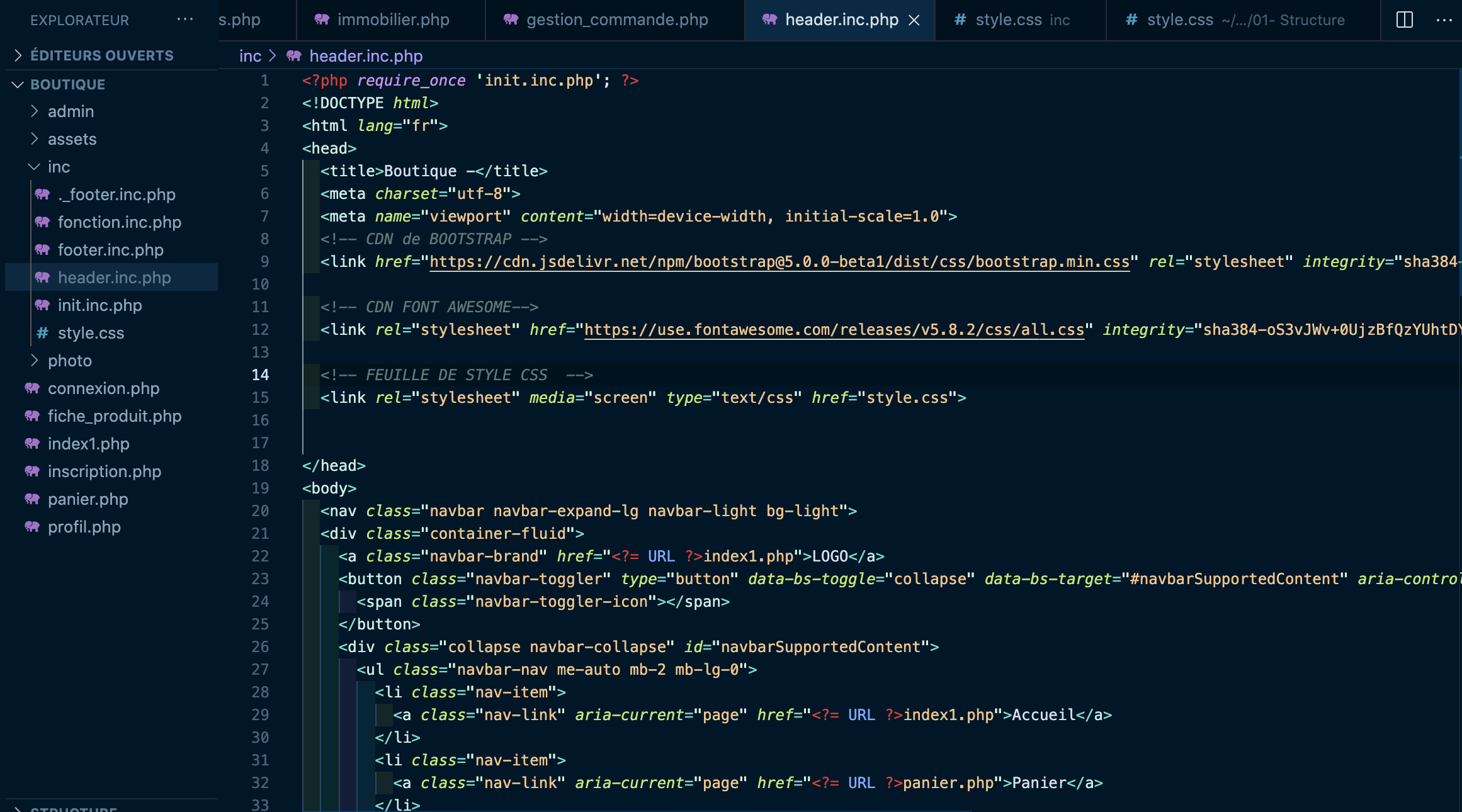
Task: Switch to the gestion_commande.php tab
Action: click(617, 20)
